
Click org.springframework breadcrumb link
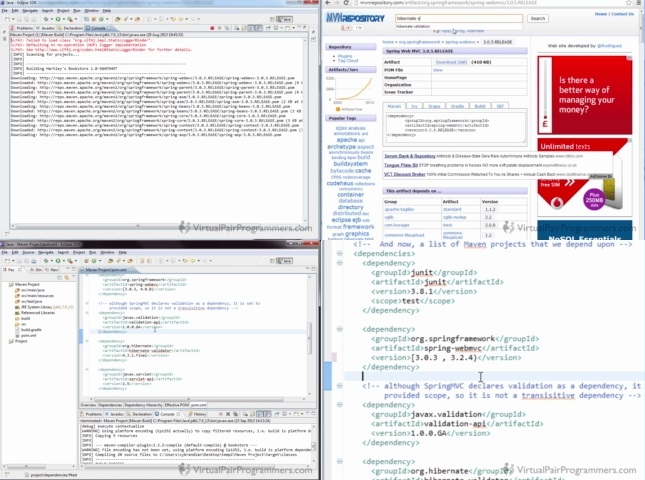click(x=419, y=42)
